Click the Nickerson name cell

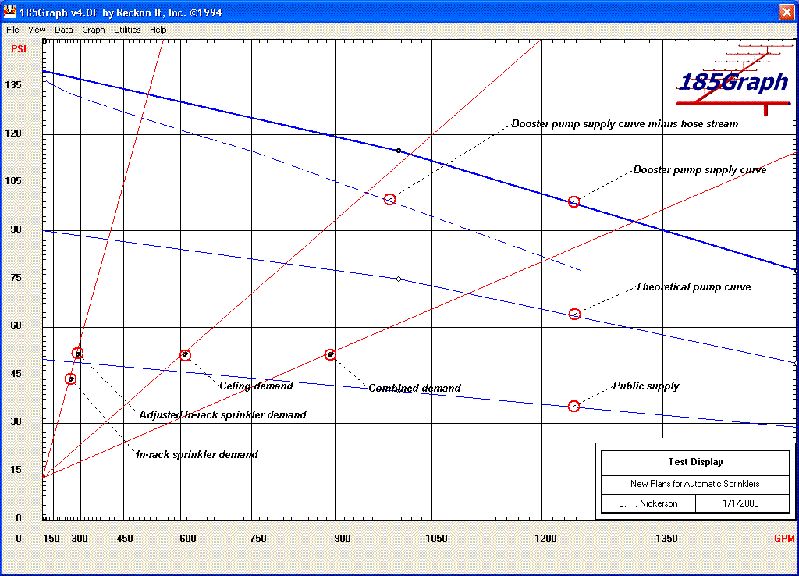click(648, 504)
